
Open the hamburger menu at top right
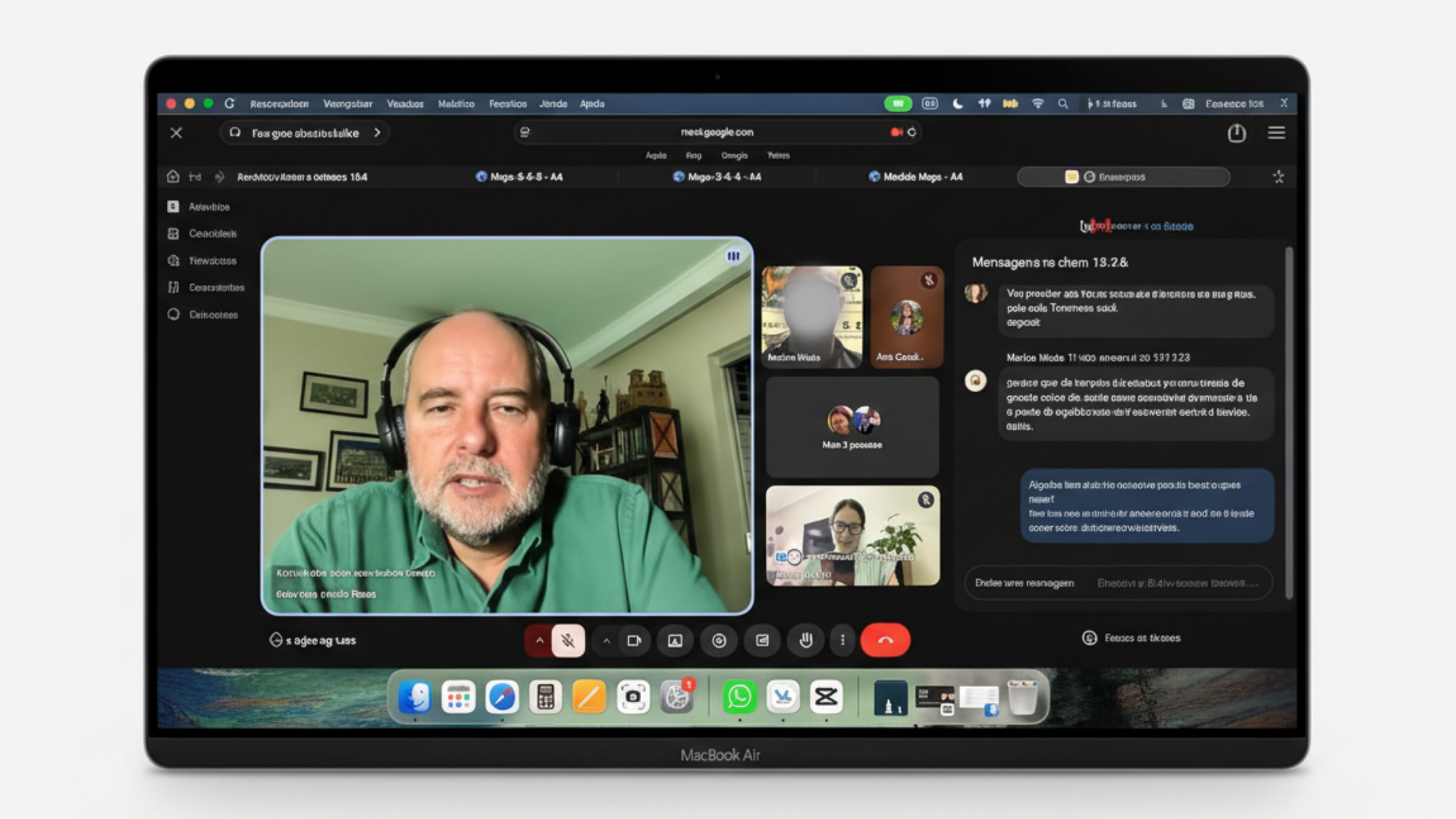point(1276,133)
